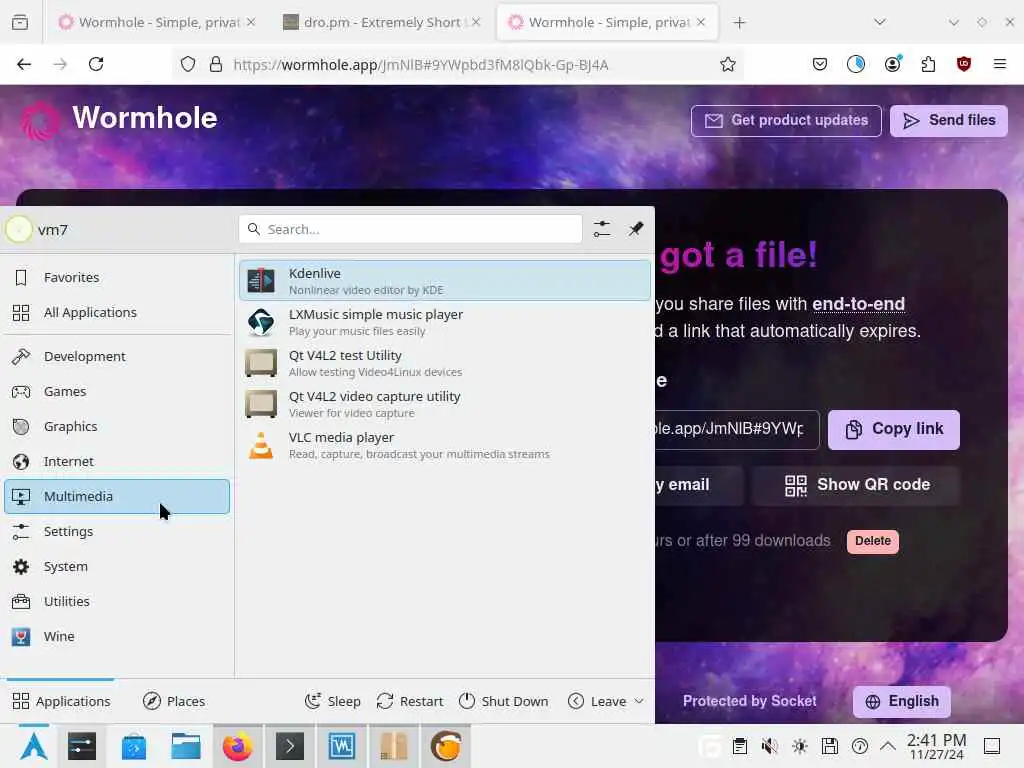Open clipboard tray icon
Screen dimensions: 1024x768
point(739,746)
